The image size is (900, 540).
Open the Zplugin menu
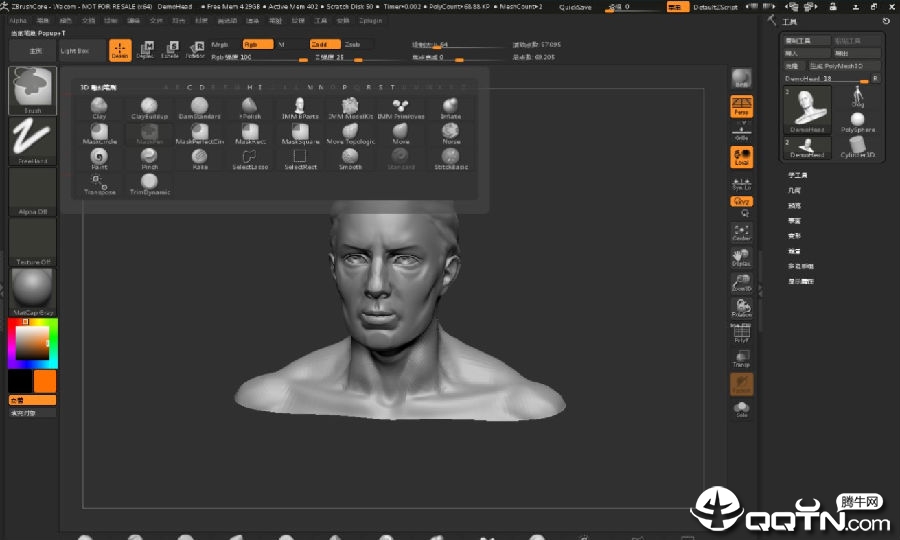[x=370, y=21]
